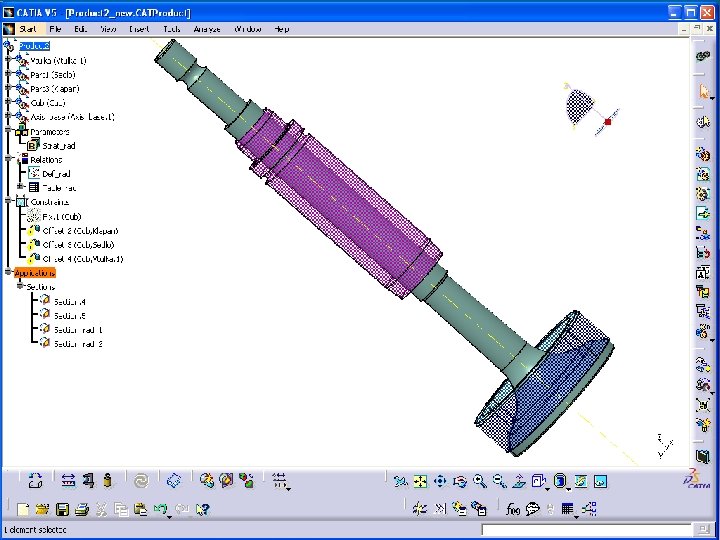This screenshot has width=720, height=540.
Task: Open the Edit menu
Action: coord(80,29)
